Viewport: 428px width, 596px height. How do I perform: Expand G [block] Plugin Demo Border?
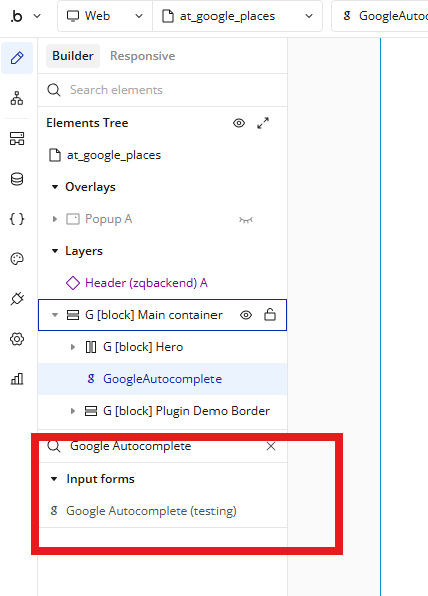[73, 411]
